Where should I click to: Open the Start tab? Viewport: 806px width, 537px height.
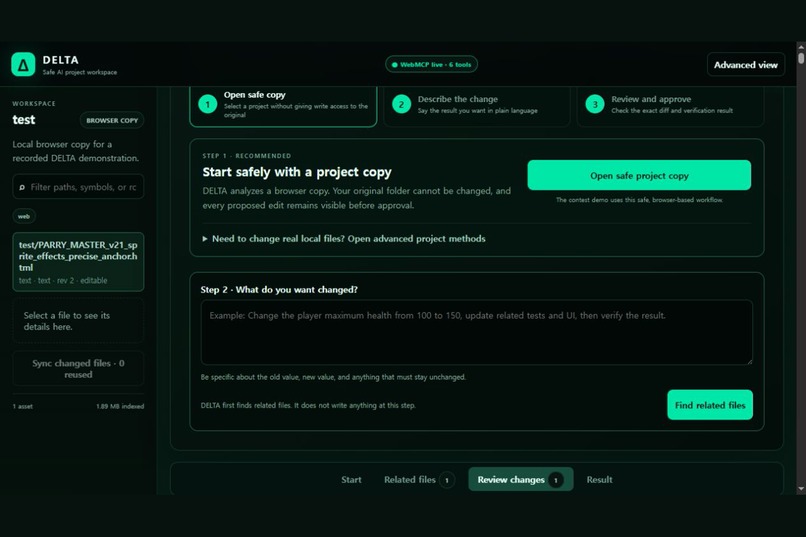(x=351, y=479)
